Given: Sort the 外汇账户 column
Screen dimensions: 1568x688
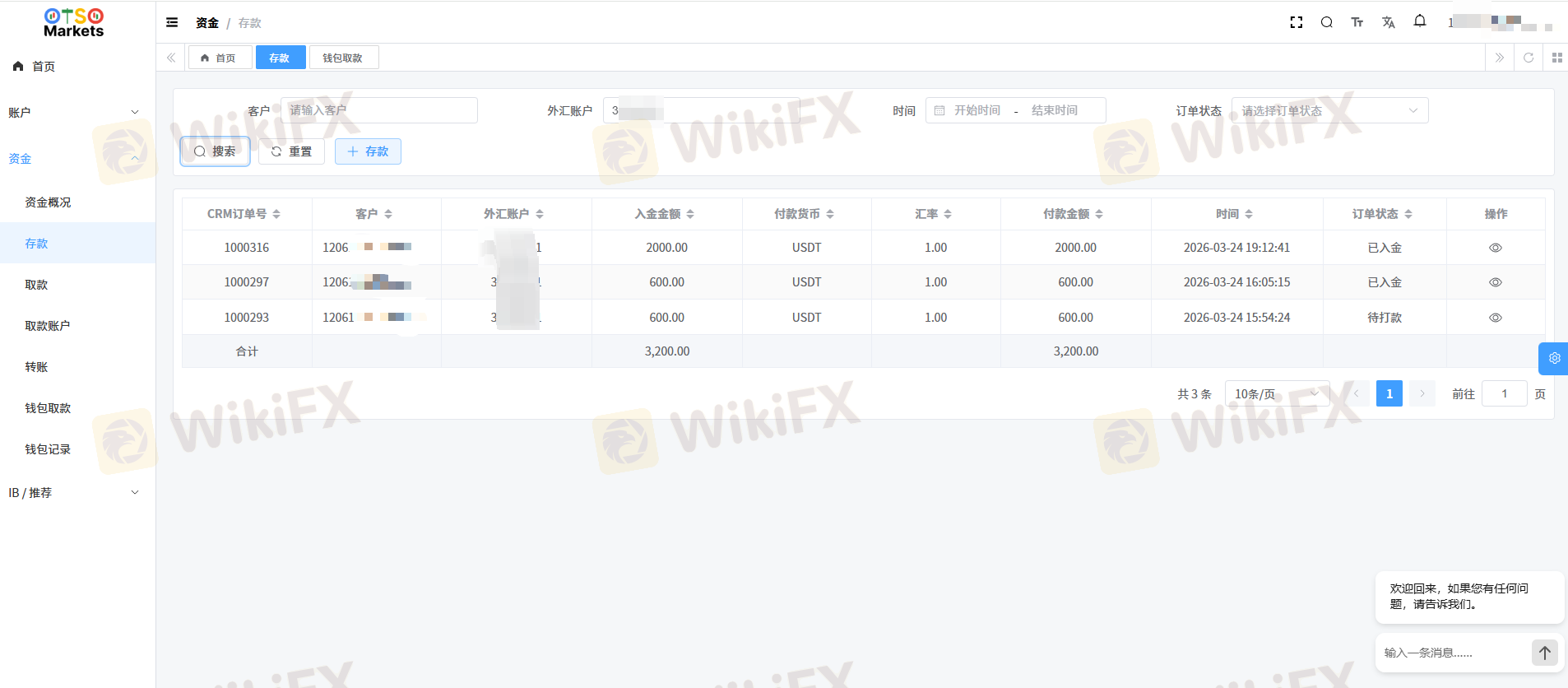Looking at the screenshot, I should 540,214.
